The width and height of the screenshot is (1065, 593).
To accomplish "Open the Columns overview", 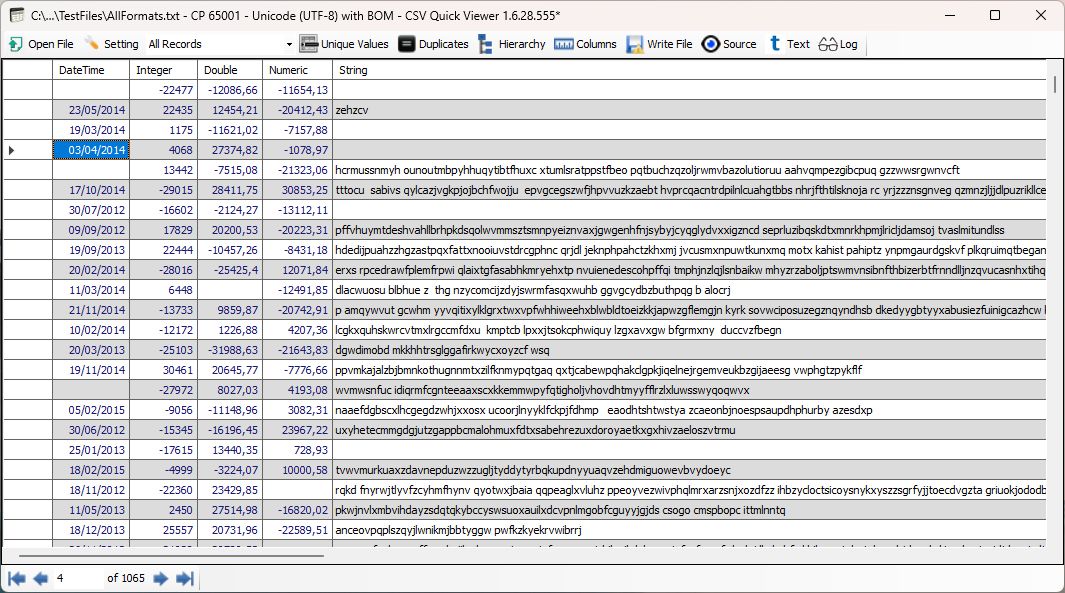I will coord(588,44).
